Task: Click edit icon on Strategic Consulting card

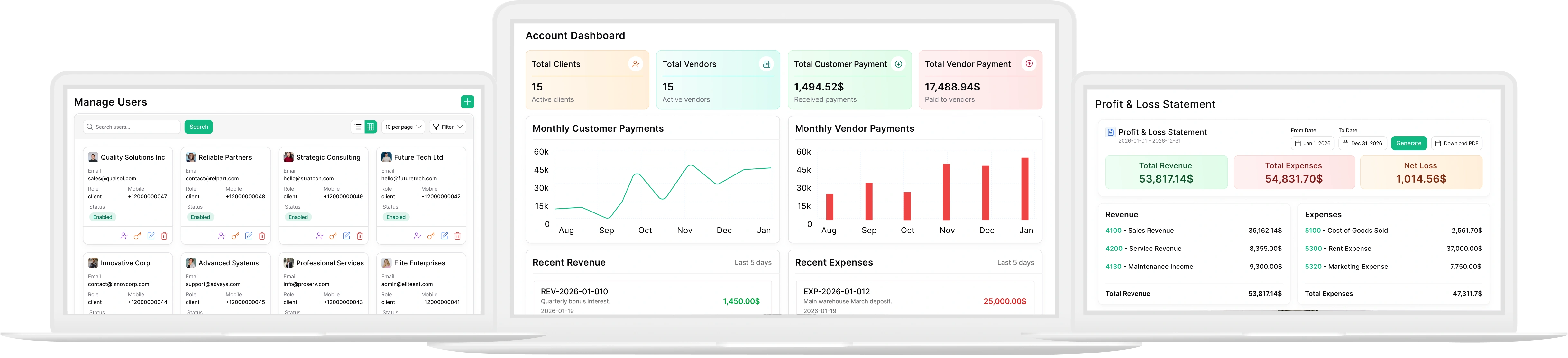Action: [346, 236]
